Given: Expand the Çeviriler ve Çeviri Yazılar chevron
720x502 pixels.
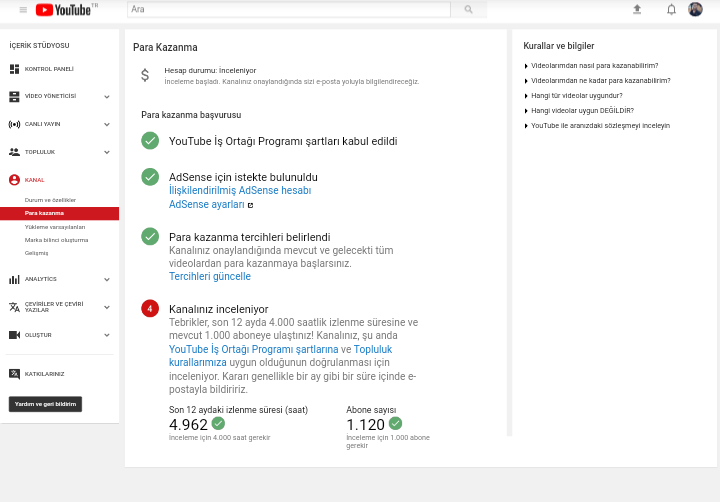Looking at the screenshot, I should pos(107,307).
